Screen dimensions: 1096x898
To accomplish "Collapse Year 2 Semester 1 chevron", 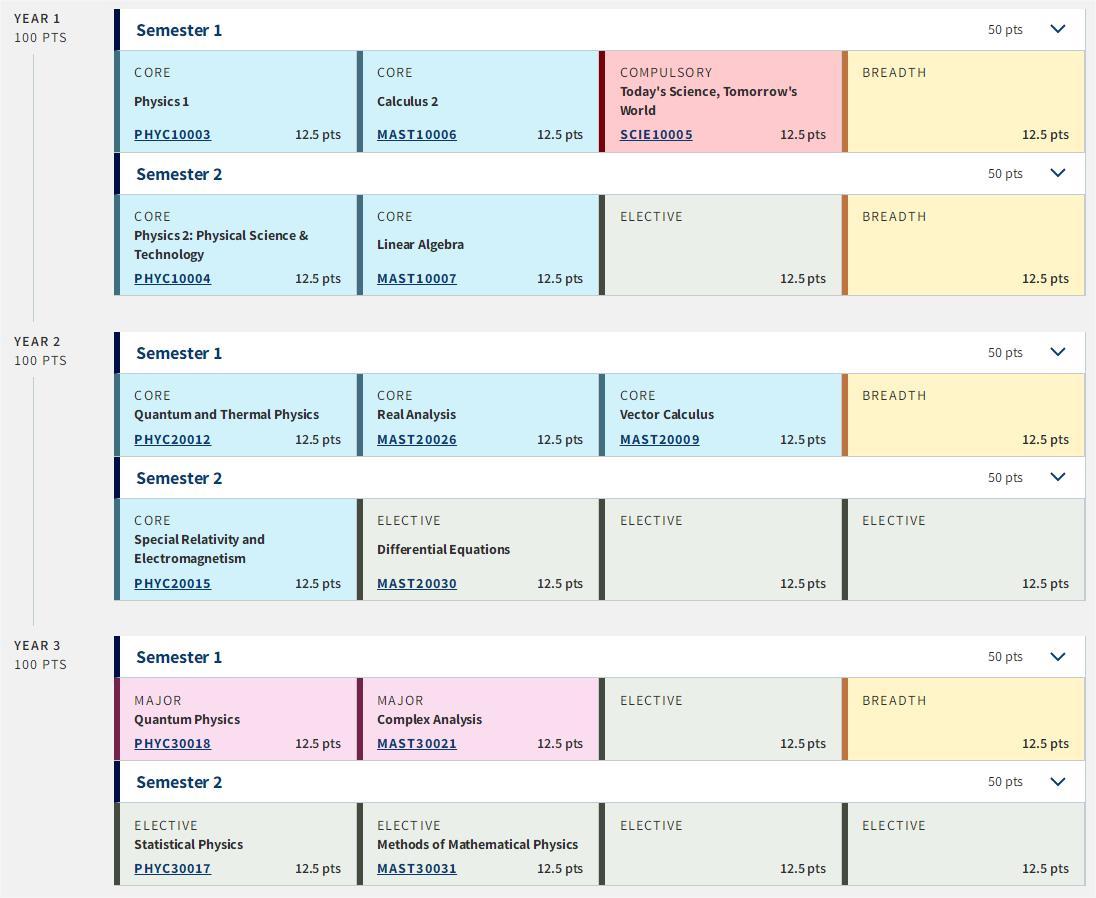I will tap(1058, 352).
